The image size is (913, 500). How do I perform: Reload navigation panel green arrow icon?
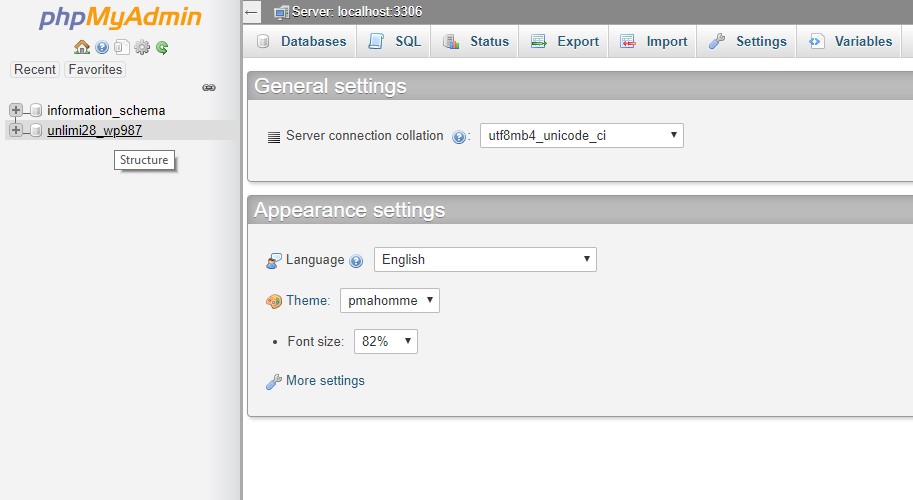pos(162,47)
